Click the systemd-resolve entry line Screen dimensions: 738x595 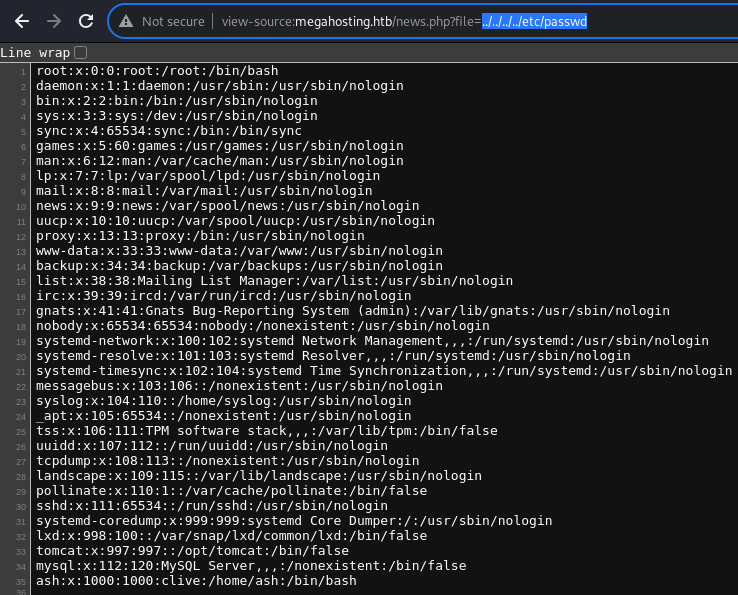333,356
